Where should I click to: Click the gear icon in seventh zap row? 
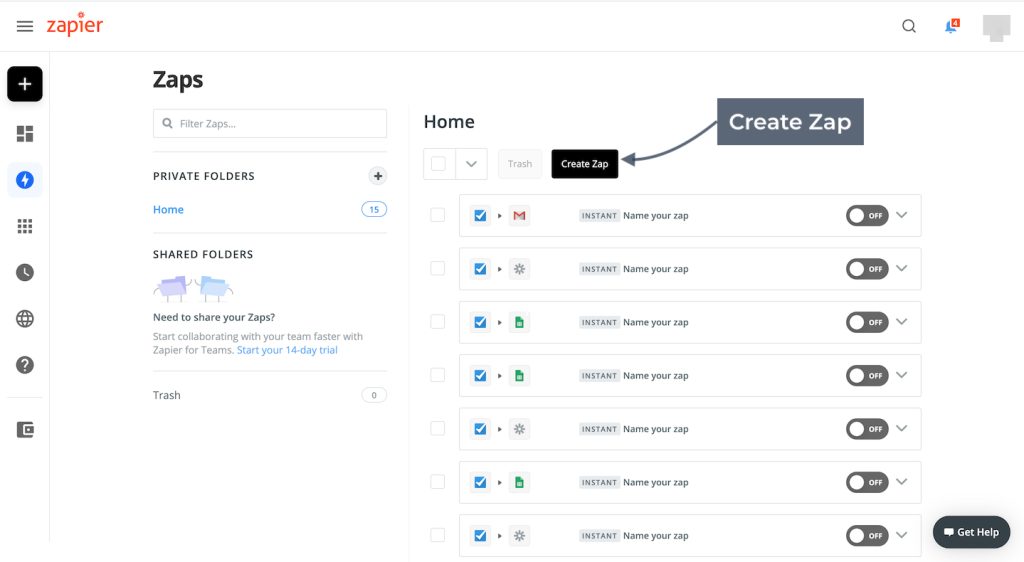519,536
